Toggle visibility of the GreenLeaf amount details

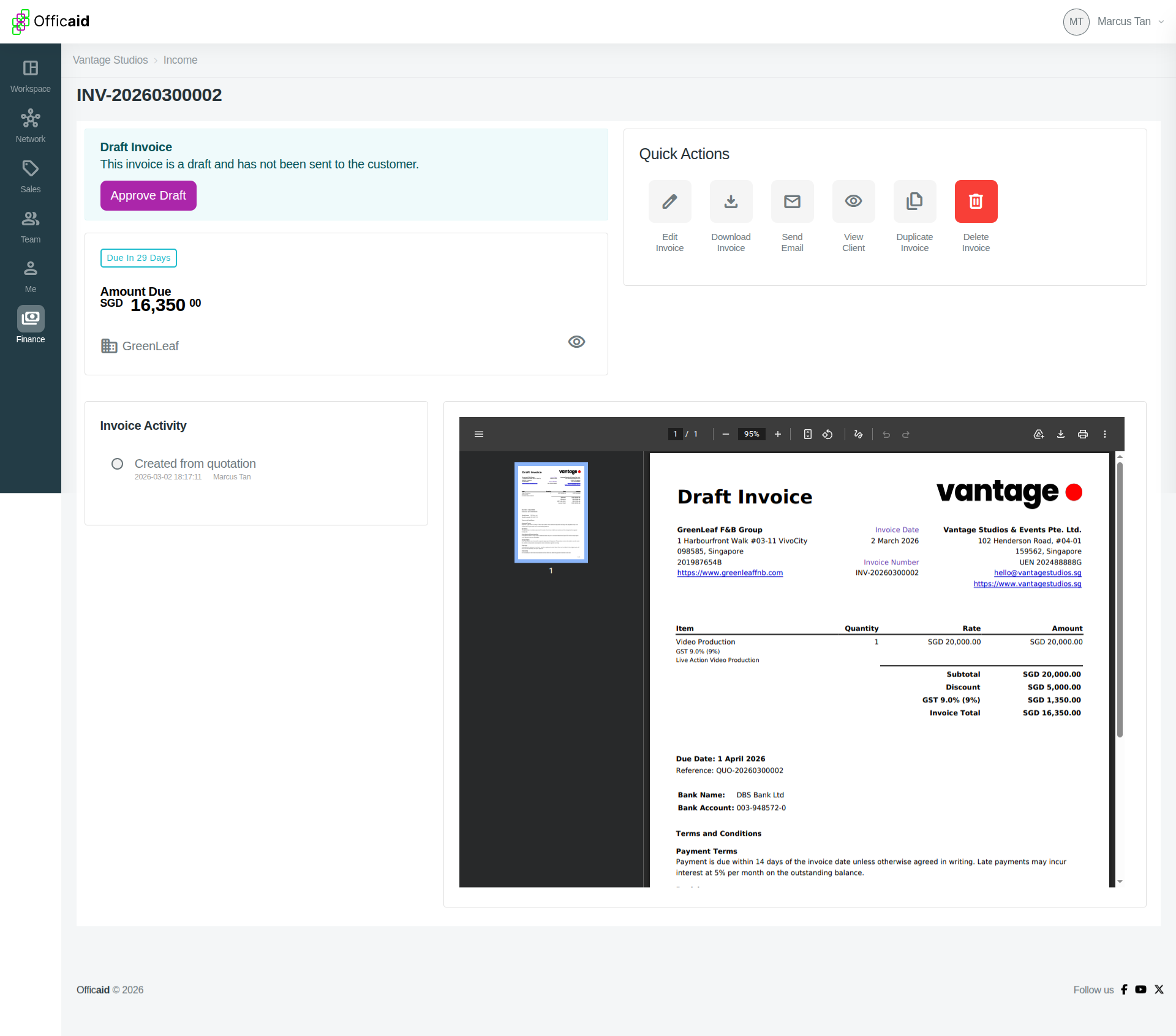pos(576,342)
